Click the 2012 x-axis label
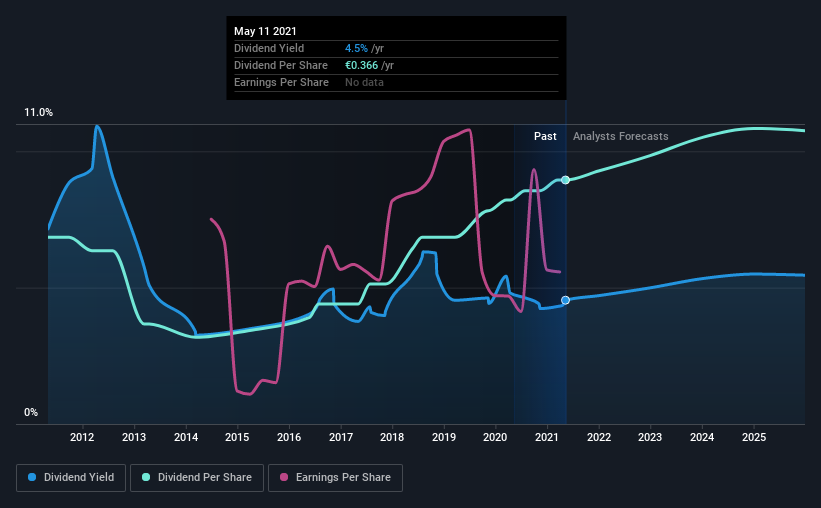The height and width of the screenshot is (508, 821). point(82,437)
